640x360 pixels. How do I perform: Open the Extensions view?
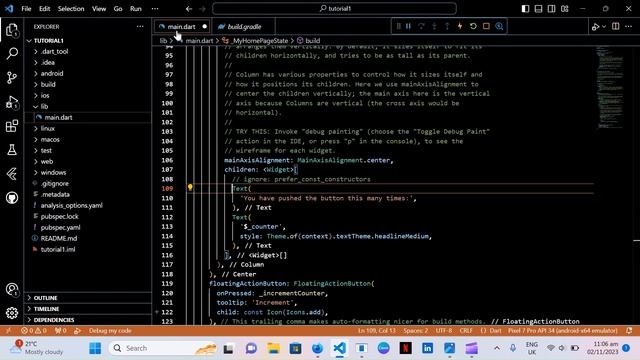(12, 126)
